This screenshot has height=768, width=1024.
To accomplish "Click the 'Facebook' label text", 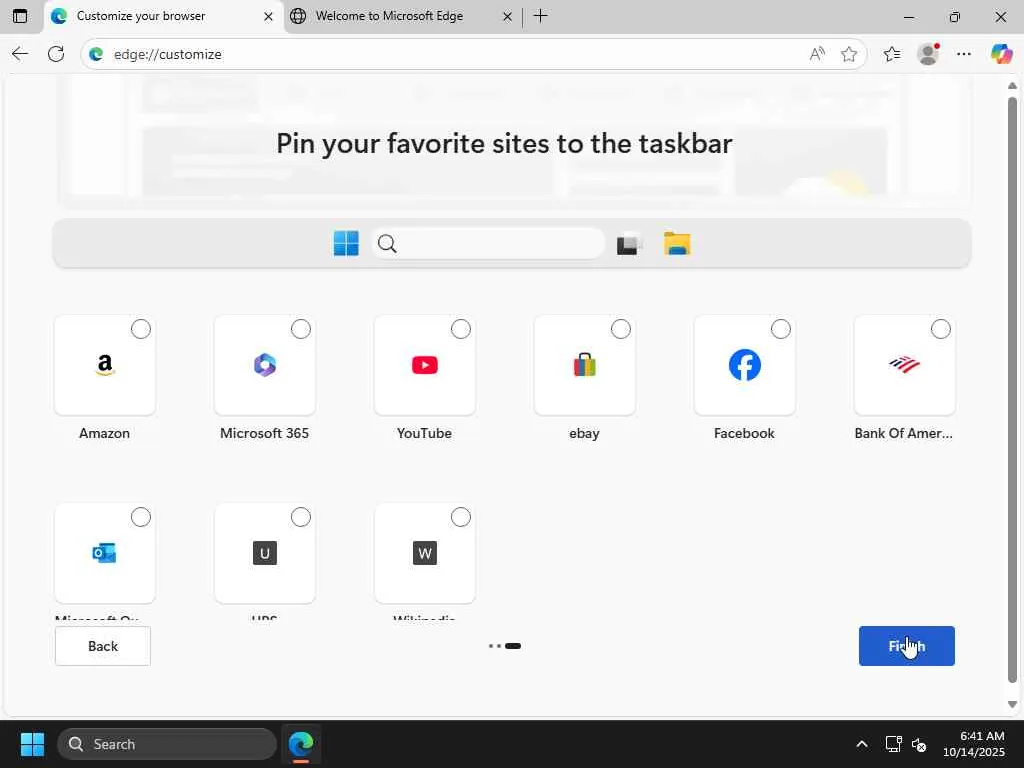I will [x=744, y=433].
